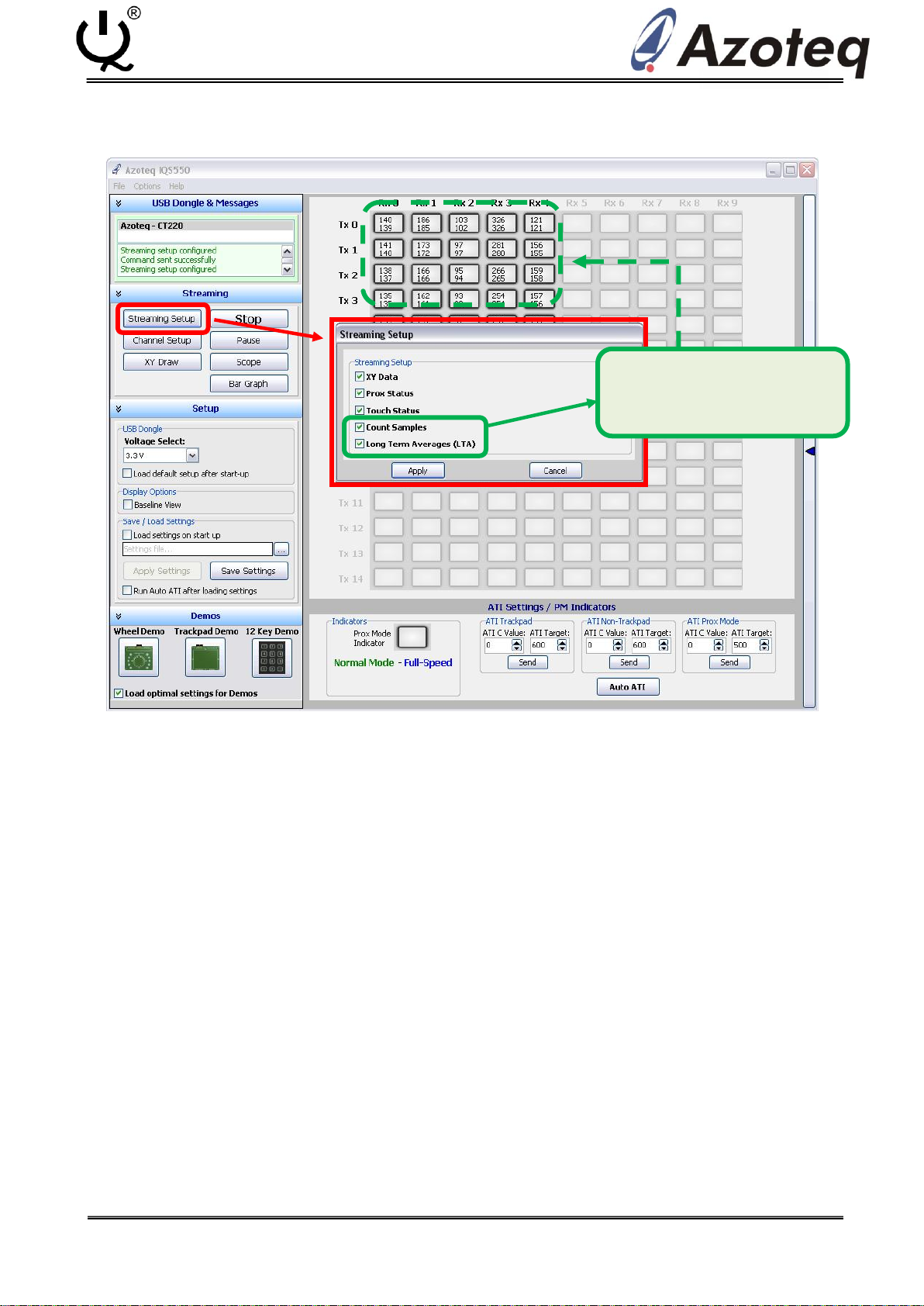
Task: Collapse the Demos section chevron
Action: [119, 616]
